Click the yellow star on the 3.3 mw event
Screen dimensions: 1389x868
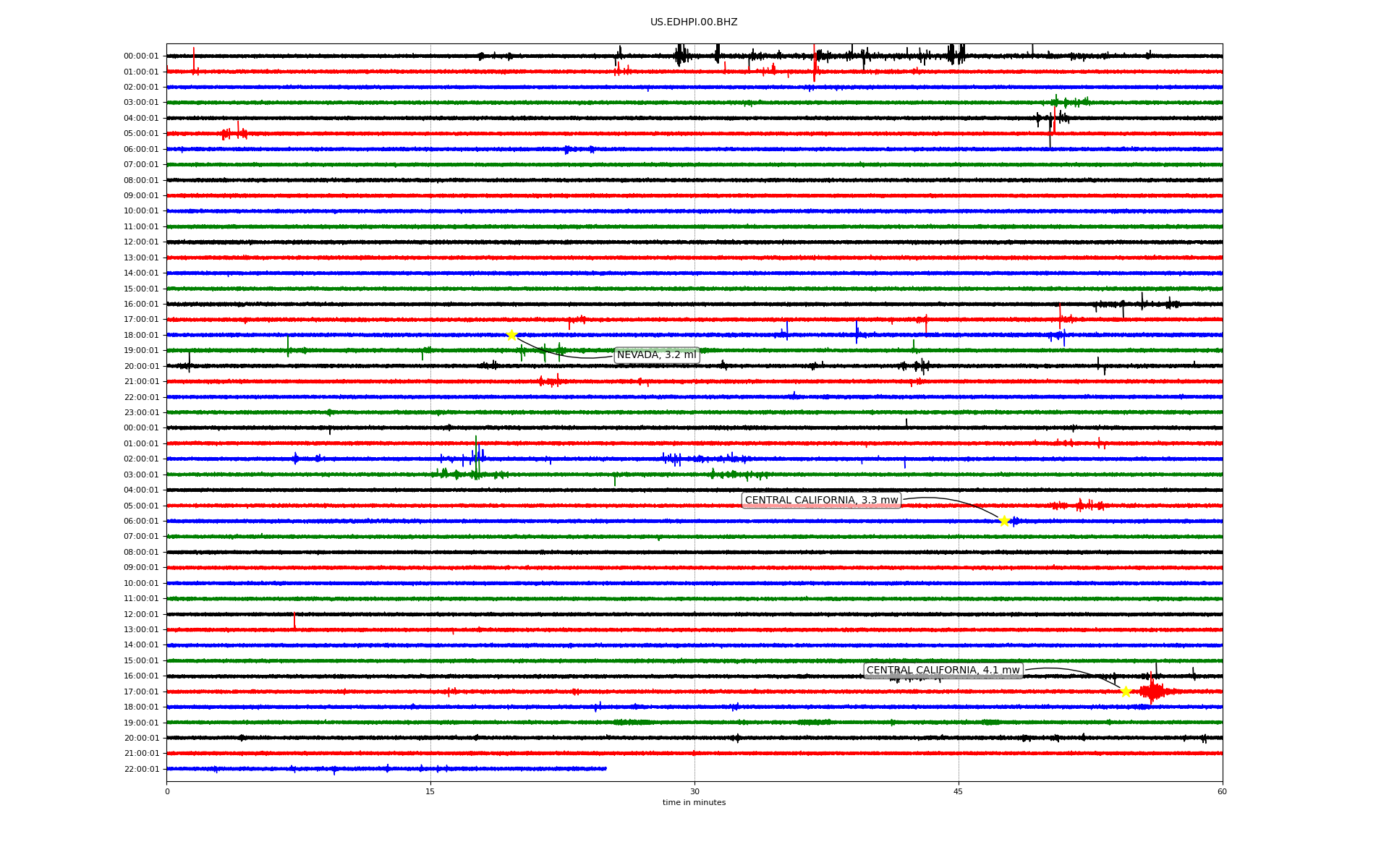click(1004, 521)
